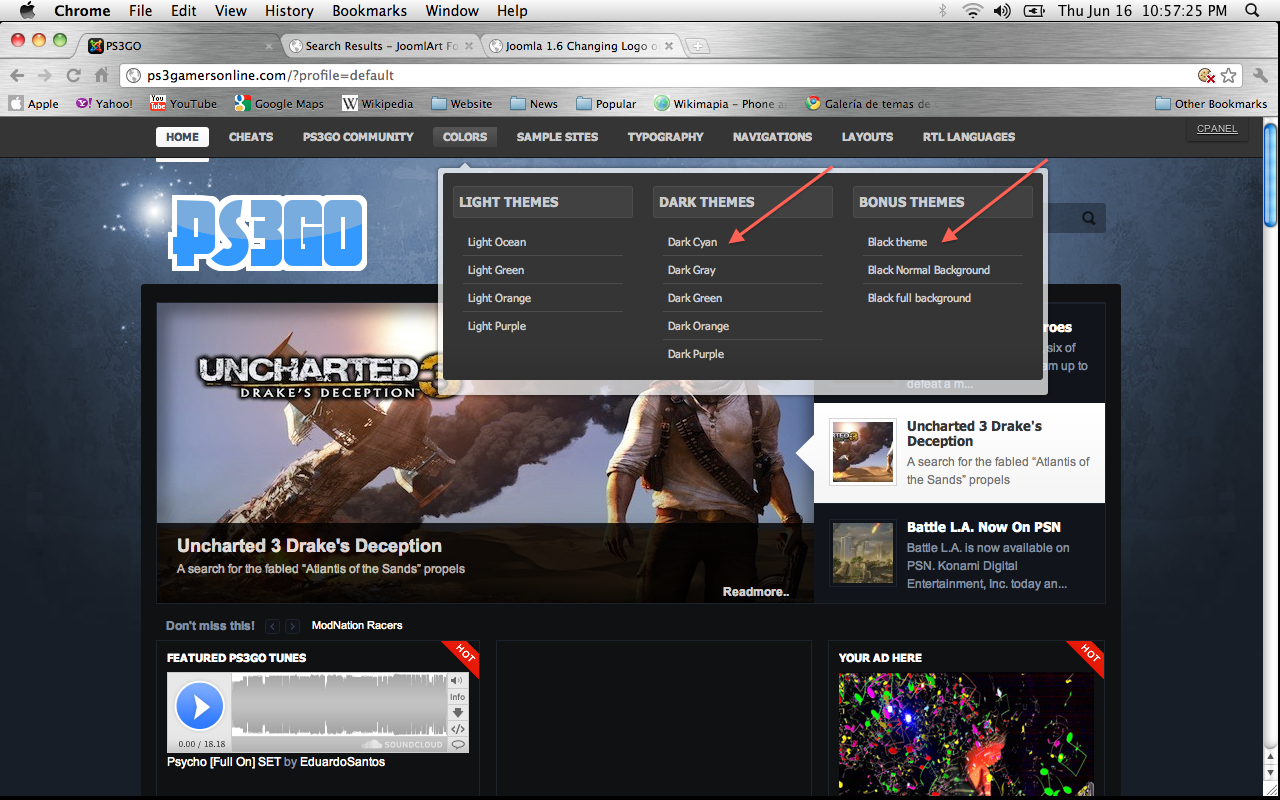
Task: Choose the Dark Cyan theme
Action: (692, 242)
